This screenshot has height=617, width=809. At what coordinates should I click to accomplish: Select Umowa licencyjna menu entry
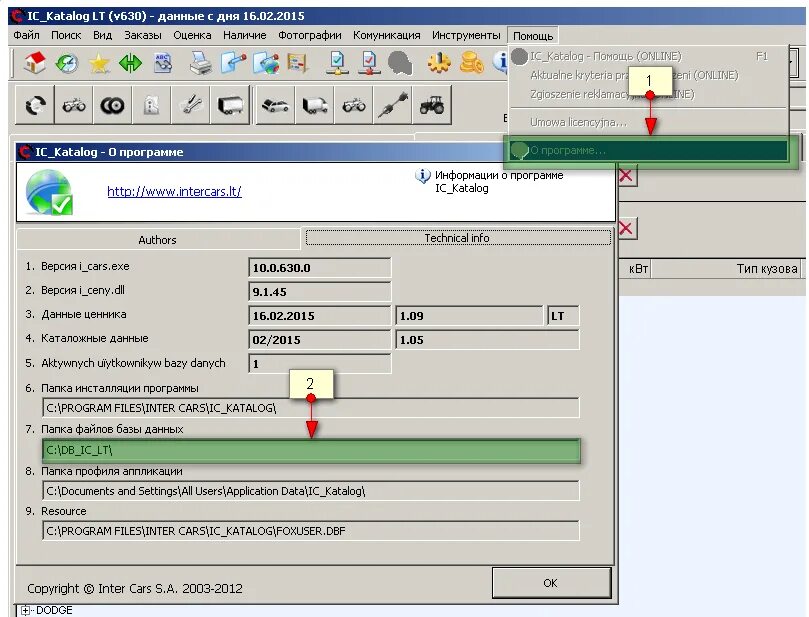click(x=649, y=122)
